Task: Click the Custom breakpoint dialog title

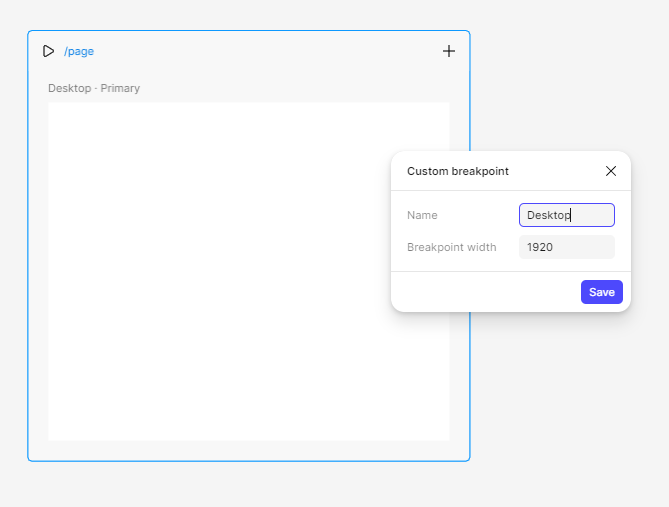Action: click(458, 171)
